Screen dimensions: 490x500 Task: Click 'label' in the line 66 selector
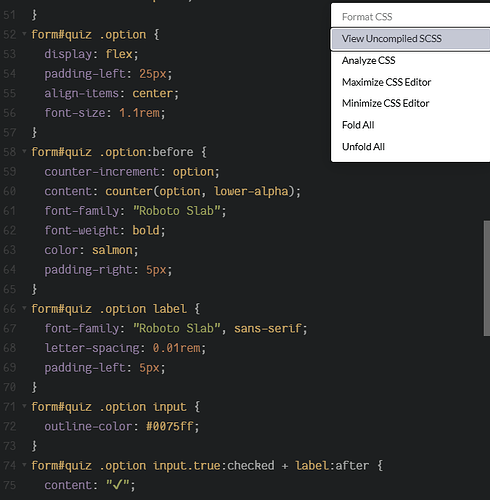pos(170,309)
